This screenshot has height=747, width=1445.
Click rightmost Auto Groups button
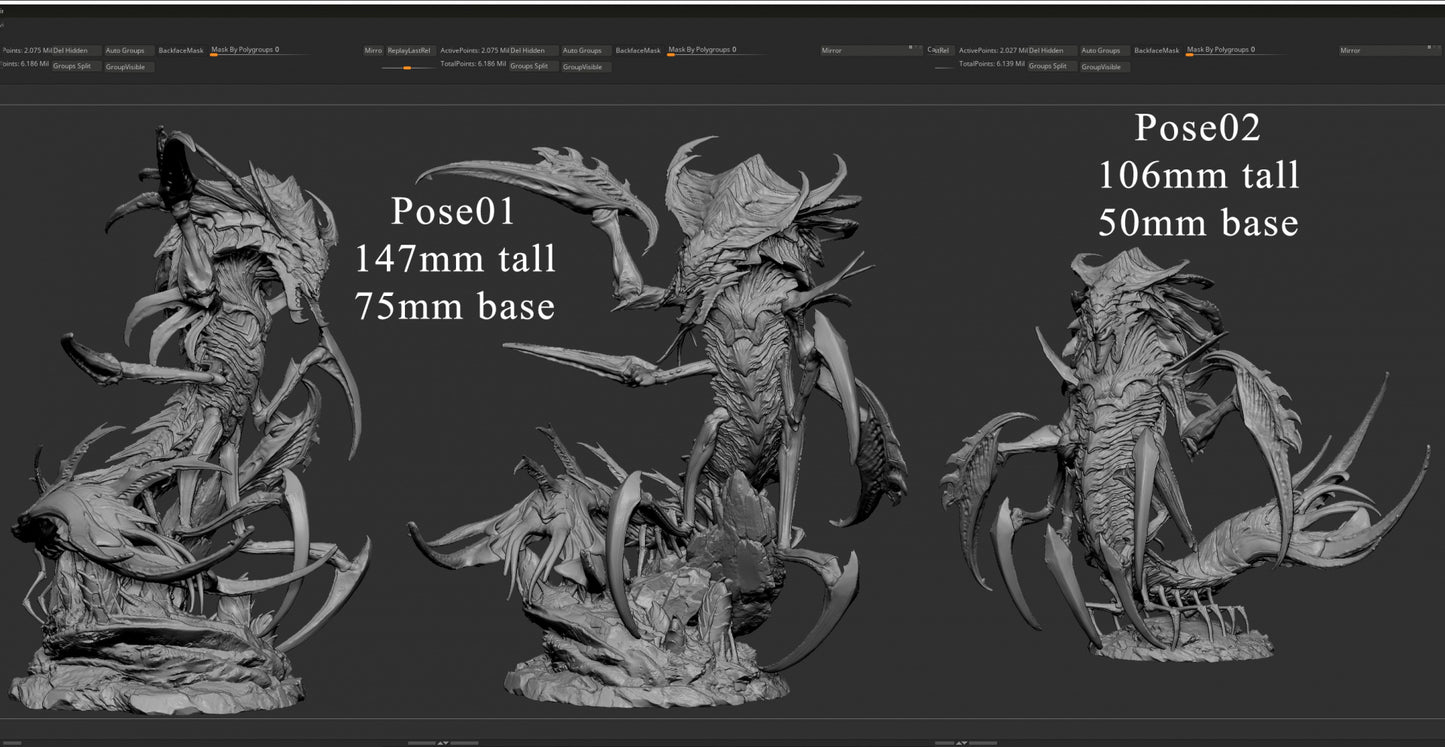tap(1105, 50)
